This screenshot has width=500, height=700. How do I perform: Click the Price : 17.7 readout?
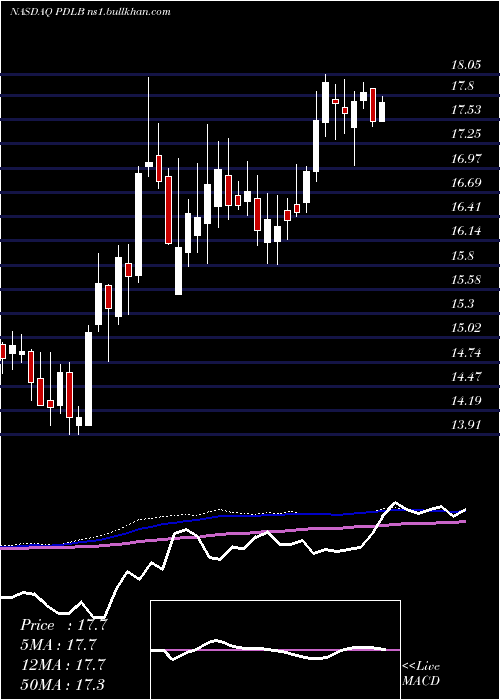(64, 625)
